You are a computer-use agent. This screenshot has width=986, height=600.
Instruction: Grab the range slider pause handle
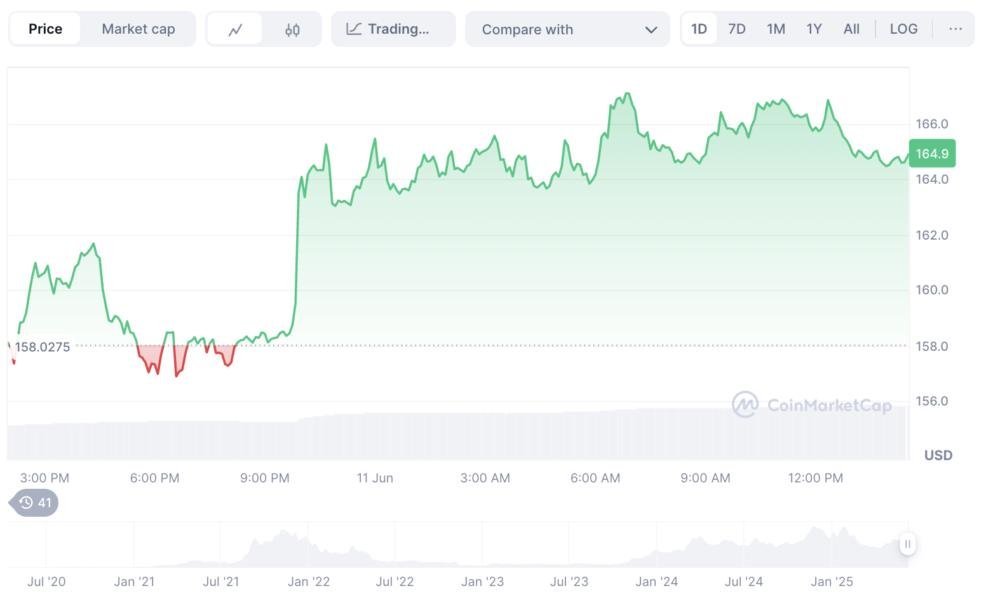(907, 544)
